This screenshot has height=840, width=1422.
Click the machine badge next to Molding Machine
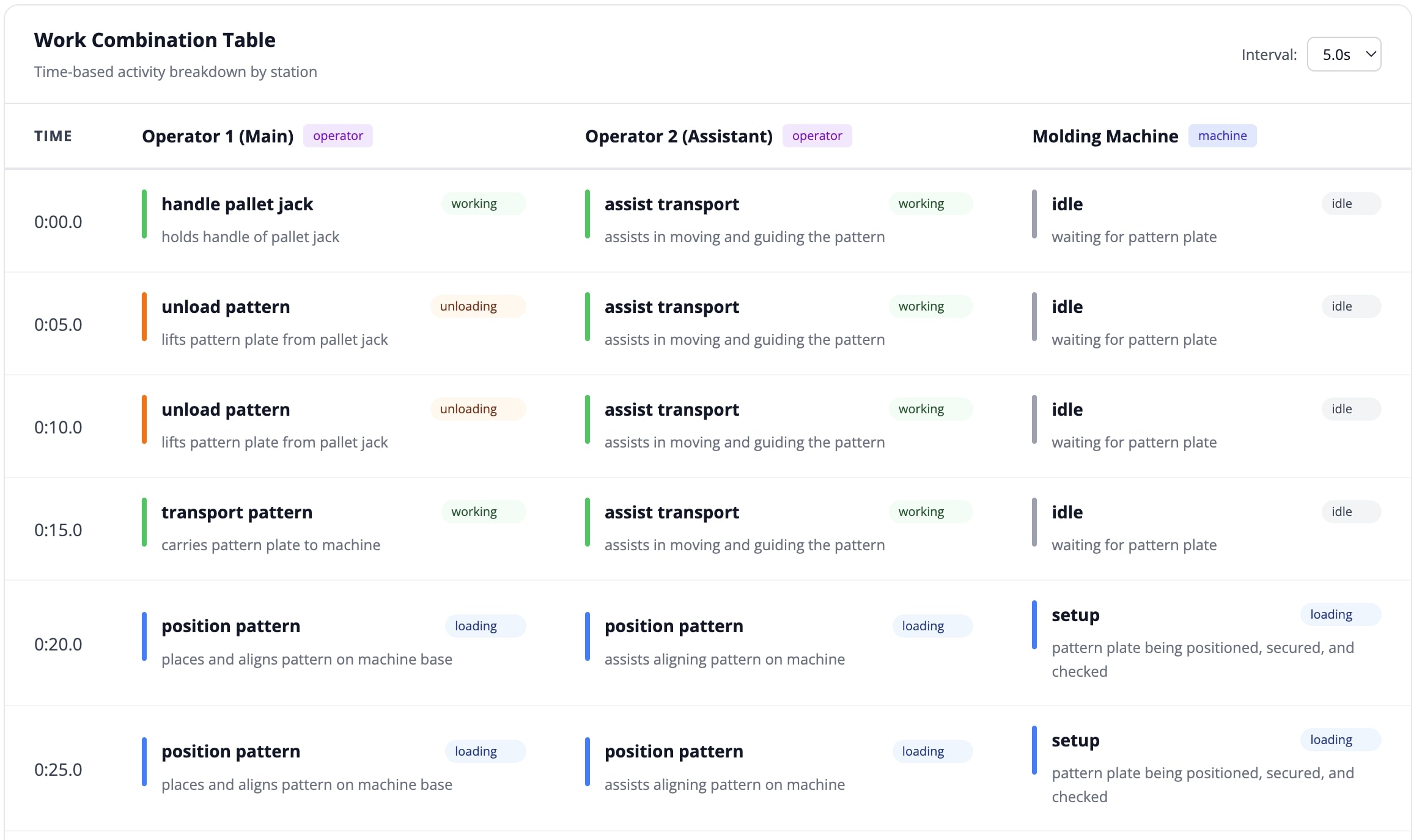coord(1221,136)
